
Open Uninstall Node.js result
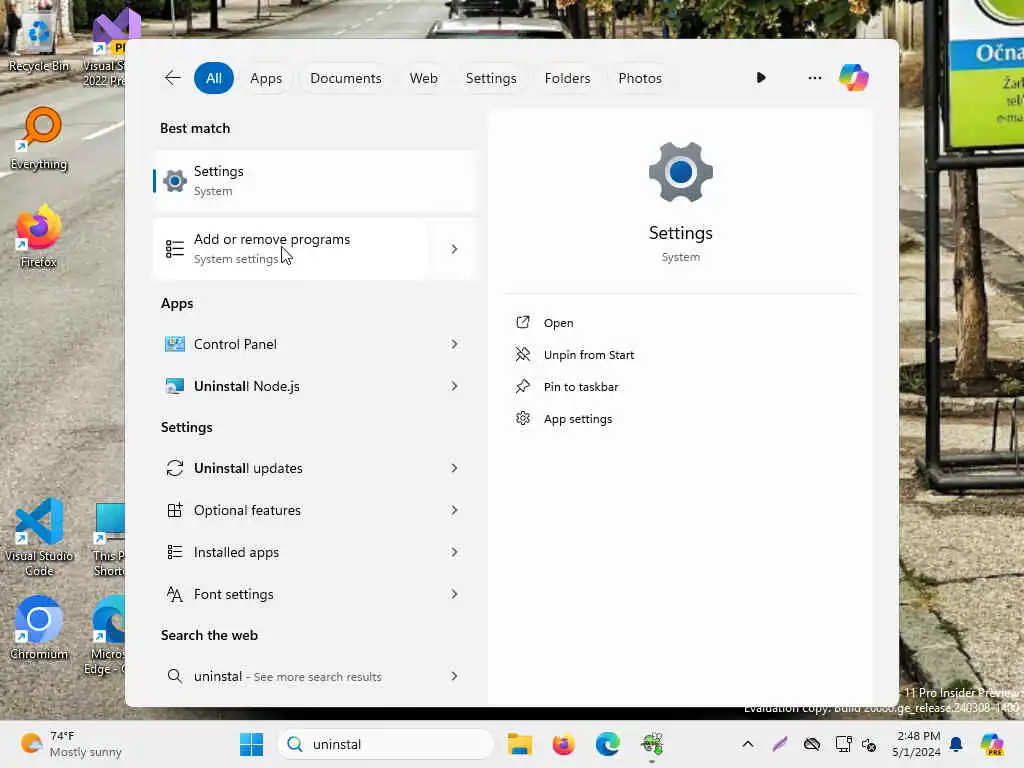point(291,386)
